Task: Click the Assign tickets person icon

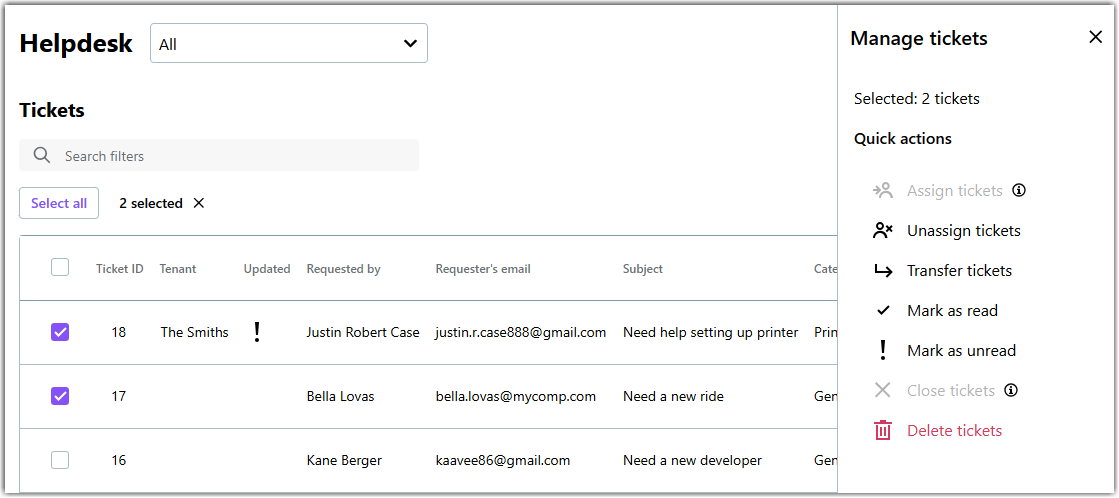Action: 883,190
